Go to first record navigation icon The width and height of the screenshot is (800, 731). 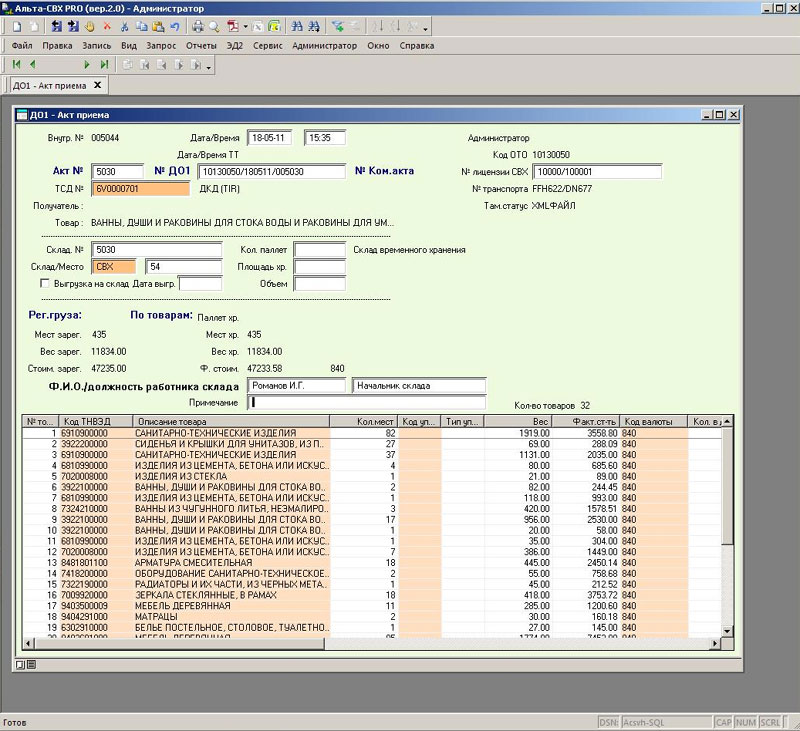16,64
